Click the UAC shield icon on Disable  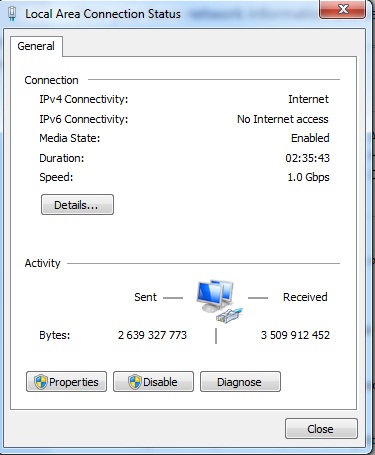[x=135, y=382]
